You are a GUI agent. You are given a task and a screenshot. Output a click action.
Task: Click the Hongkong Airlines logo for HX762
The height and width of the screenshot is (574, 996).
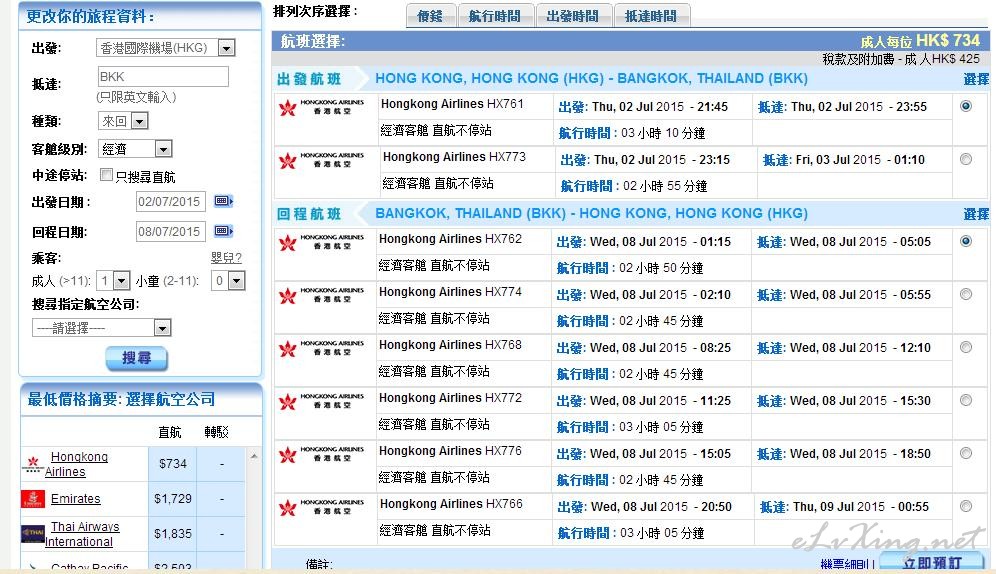point(321,242)
